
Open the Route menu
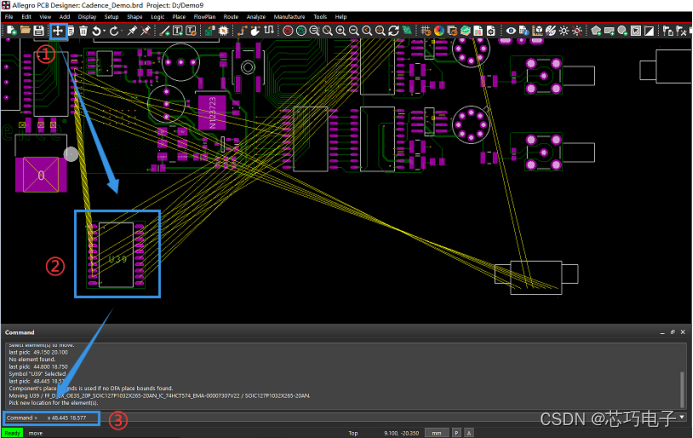click(x=231, y=17)
